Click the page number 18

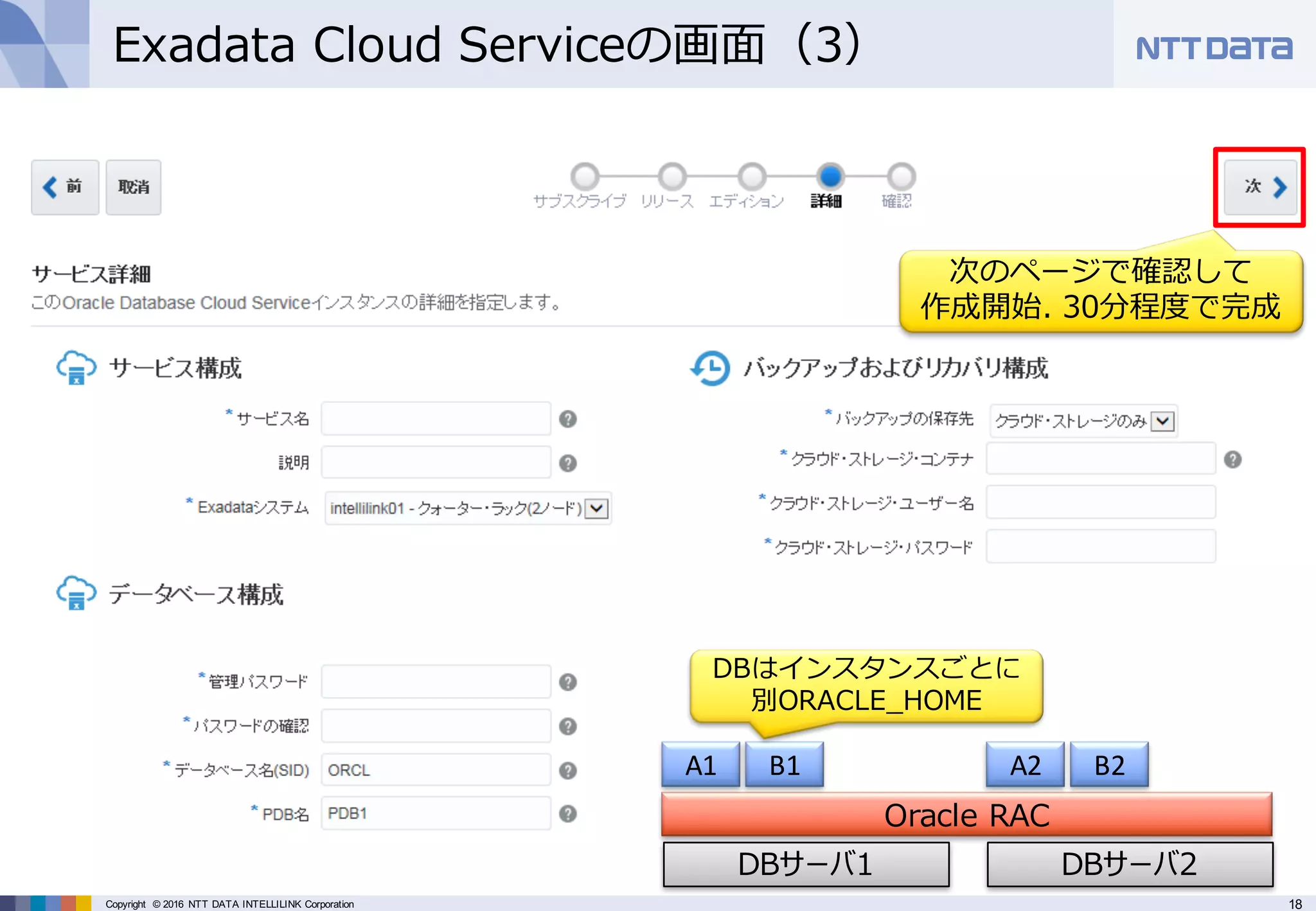pyautogui.click(x=1295, y=904)
